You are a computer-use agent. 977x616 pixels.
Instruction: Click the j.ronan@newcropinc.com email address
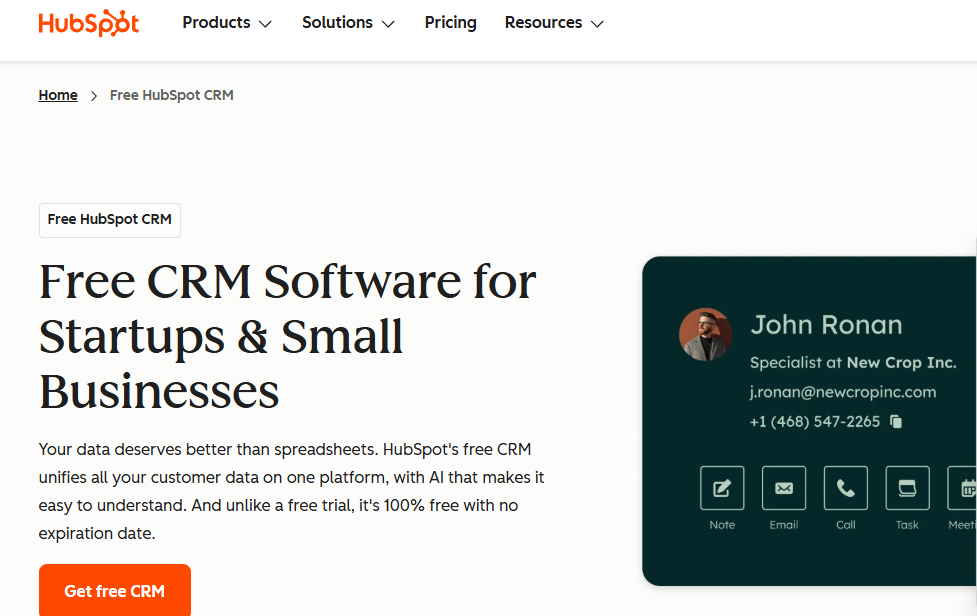pyautogui.click(x=842, y=392)
